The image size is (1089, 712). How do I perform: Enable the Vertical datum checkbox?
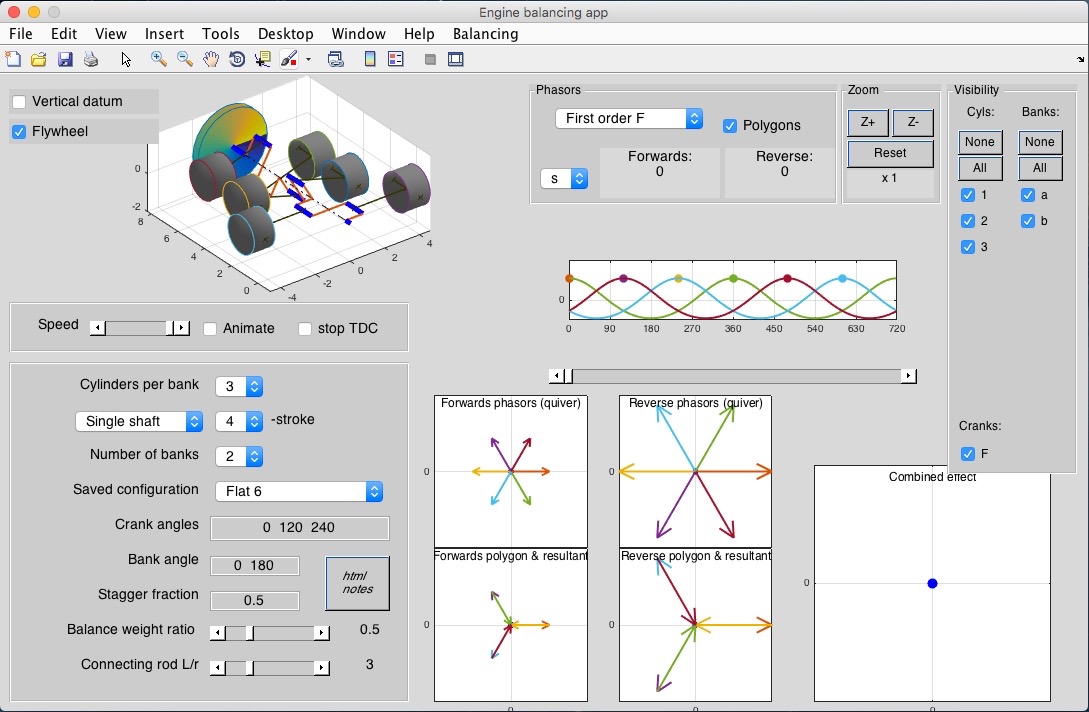[x=19, y=102]
